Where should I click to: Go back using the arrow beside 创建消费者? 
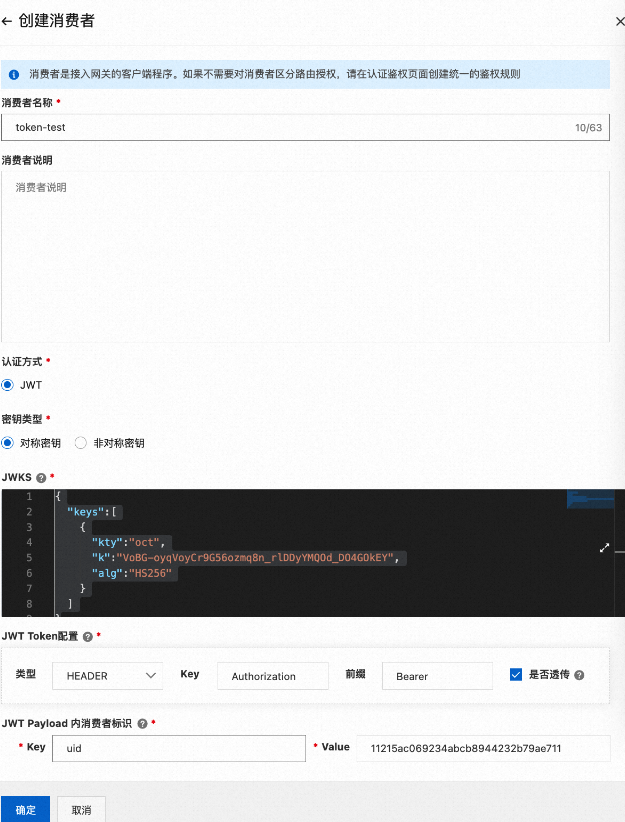click(7, 21)
